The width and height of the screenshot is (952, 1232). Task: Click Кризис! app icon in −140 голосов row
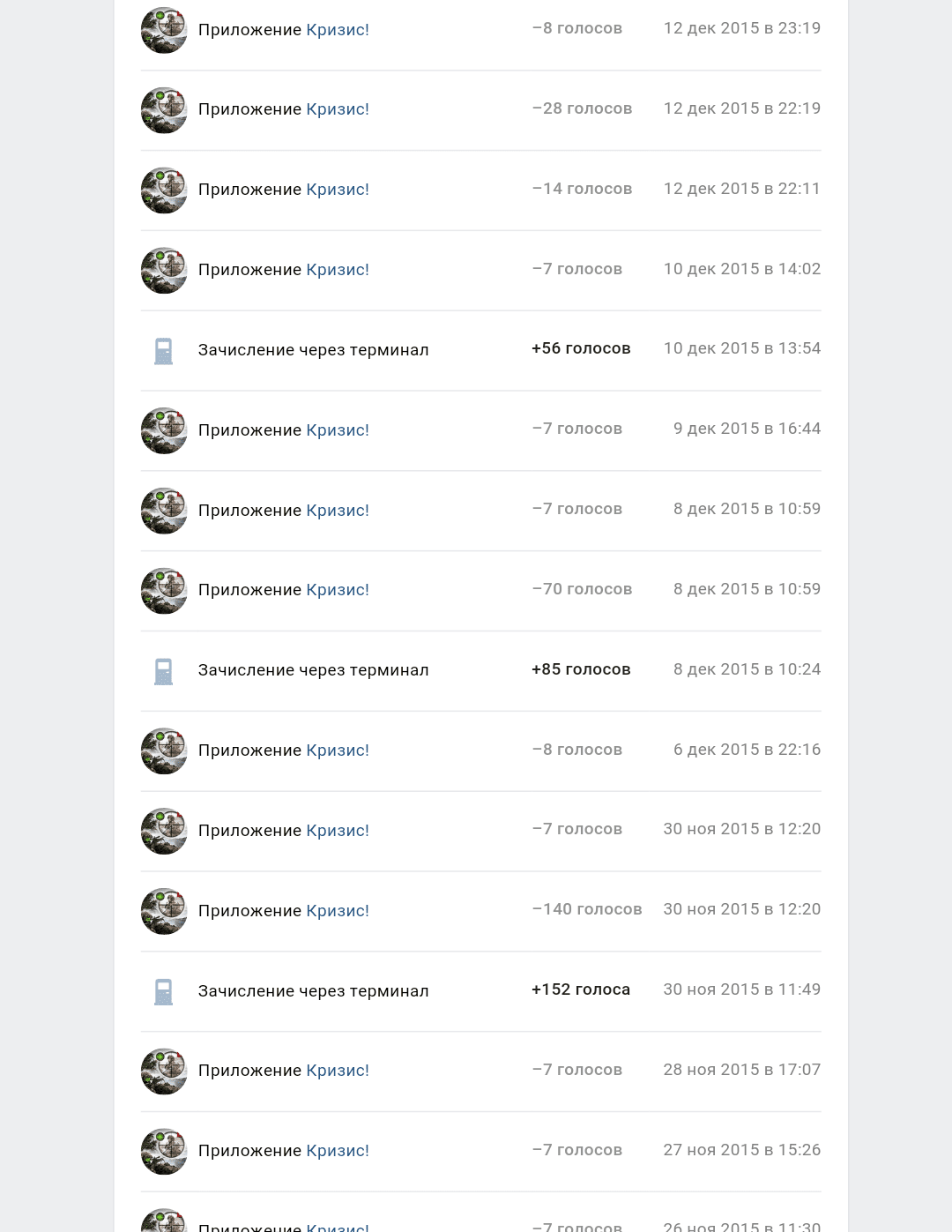coord(164,911)
